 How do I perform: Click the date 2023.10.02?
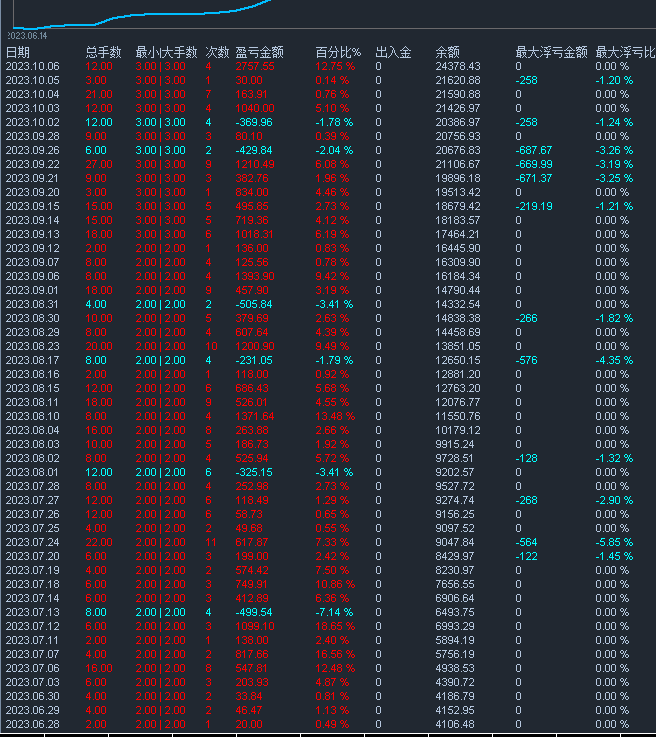32,122
